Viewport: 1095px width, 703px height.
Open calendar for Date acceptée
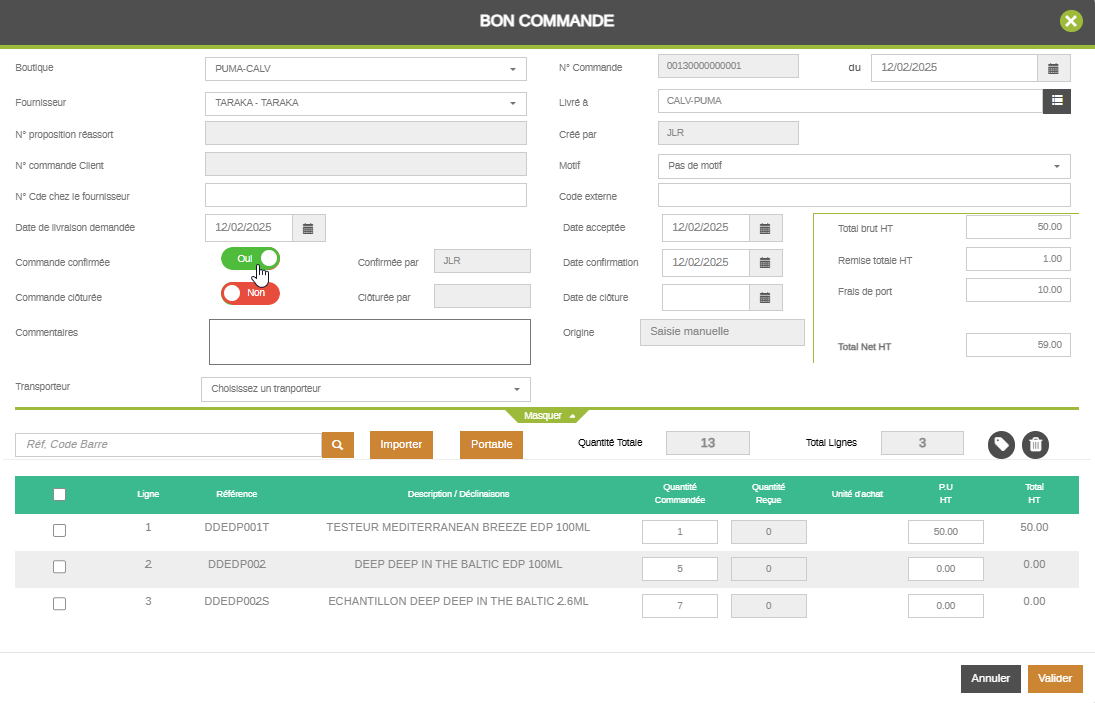coord(765,228)
